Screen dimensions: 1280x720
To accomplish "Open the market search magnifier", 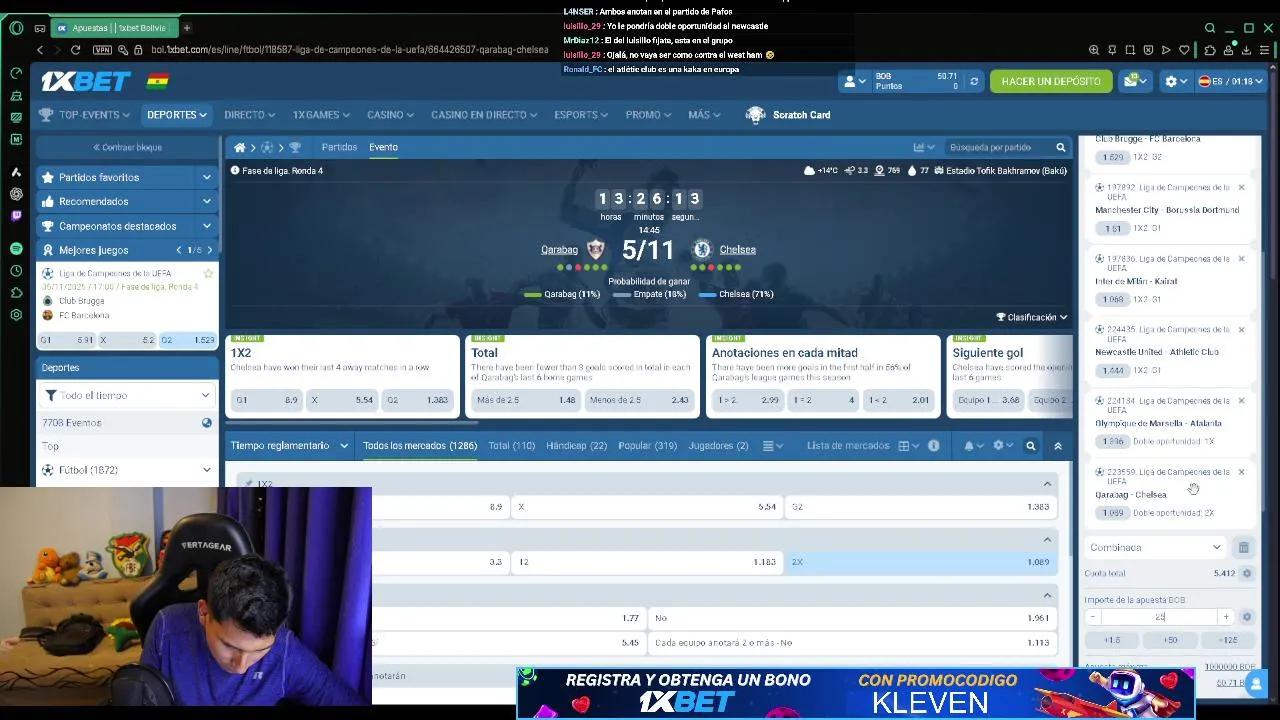I will pyautogui.click(x=1031, y=446).
